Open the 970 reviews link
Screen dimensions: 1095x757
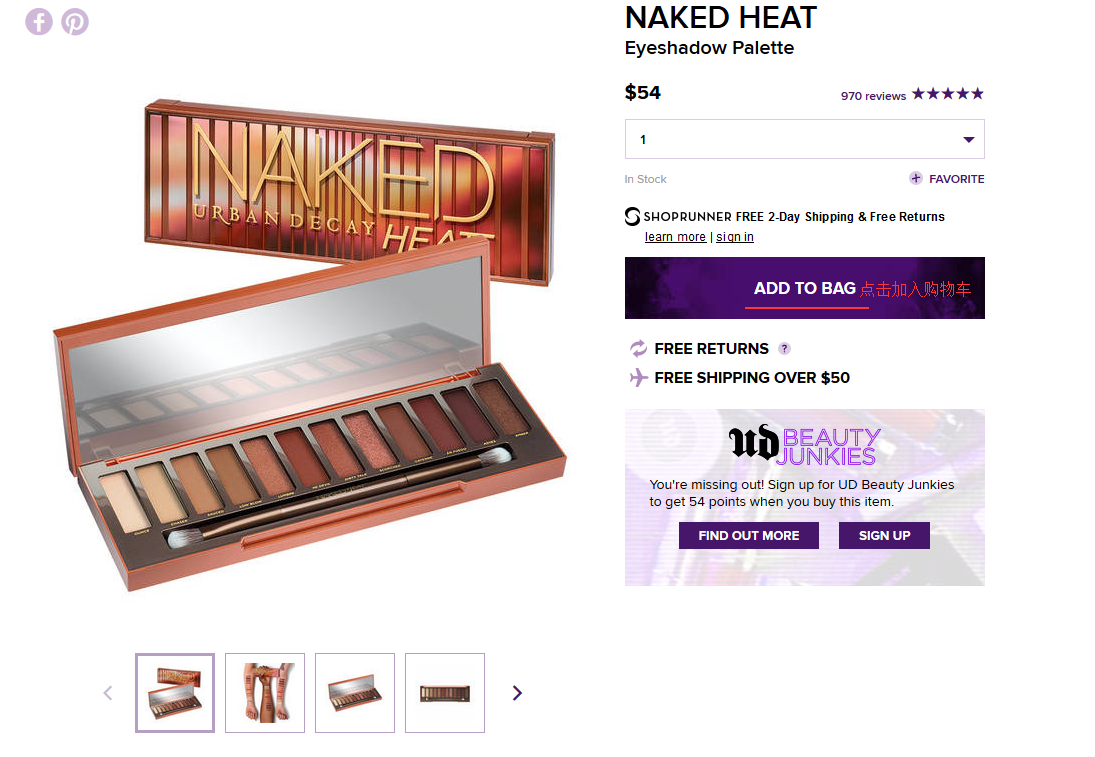[x=873, y=96]
